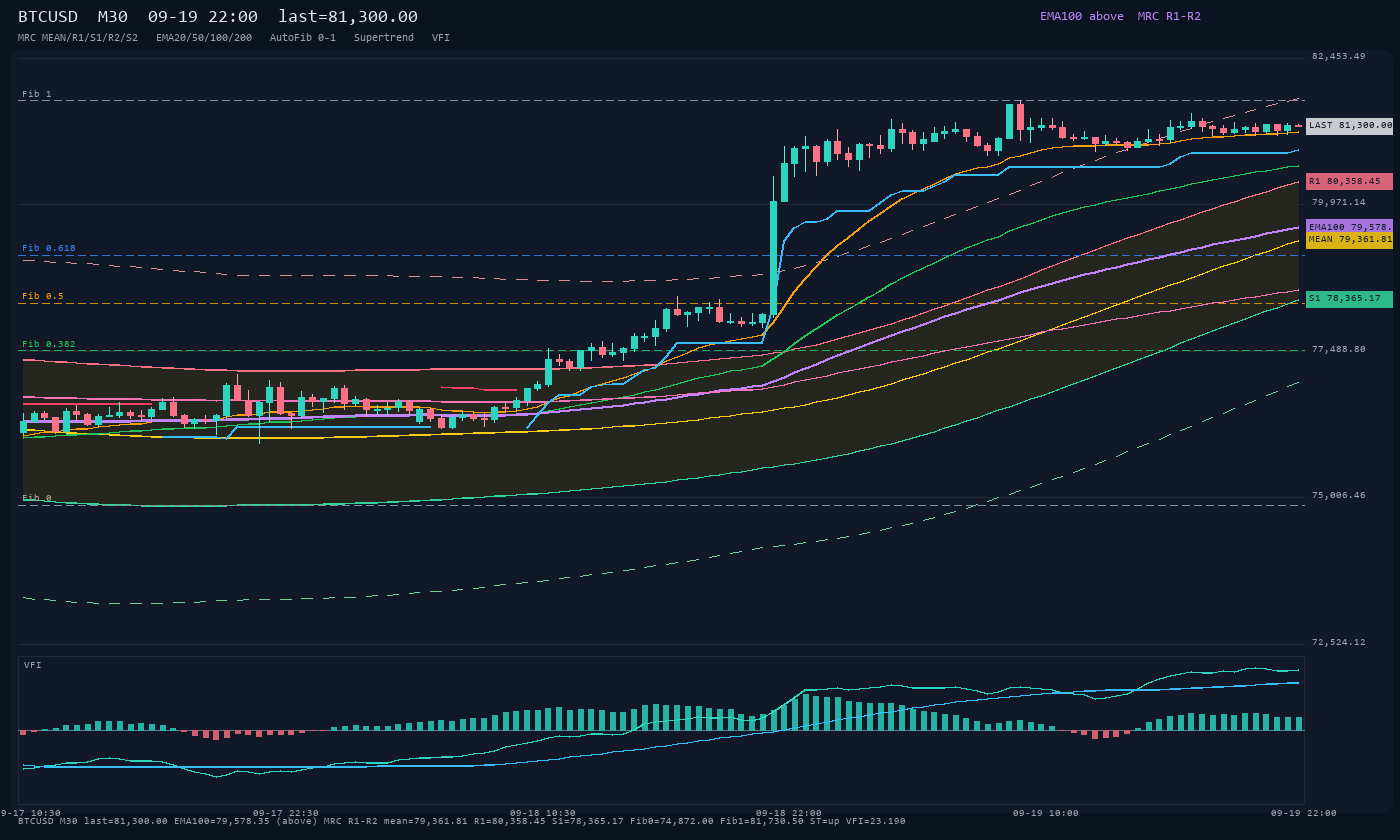The image size is (1400, 840).
Task: Click the 79,971.14 price axis label
Action: (x=1339, y=202)
